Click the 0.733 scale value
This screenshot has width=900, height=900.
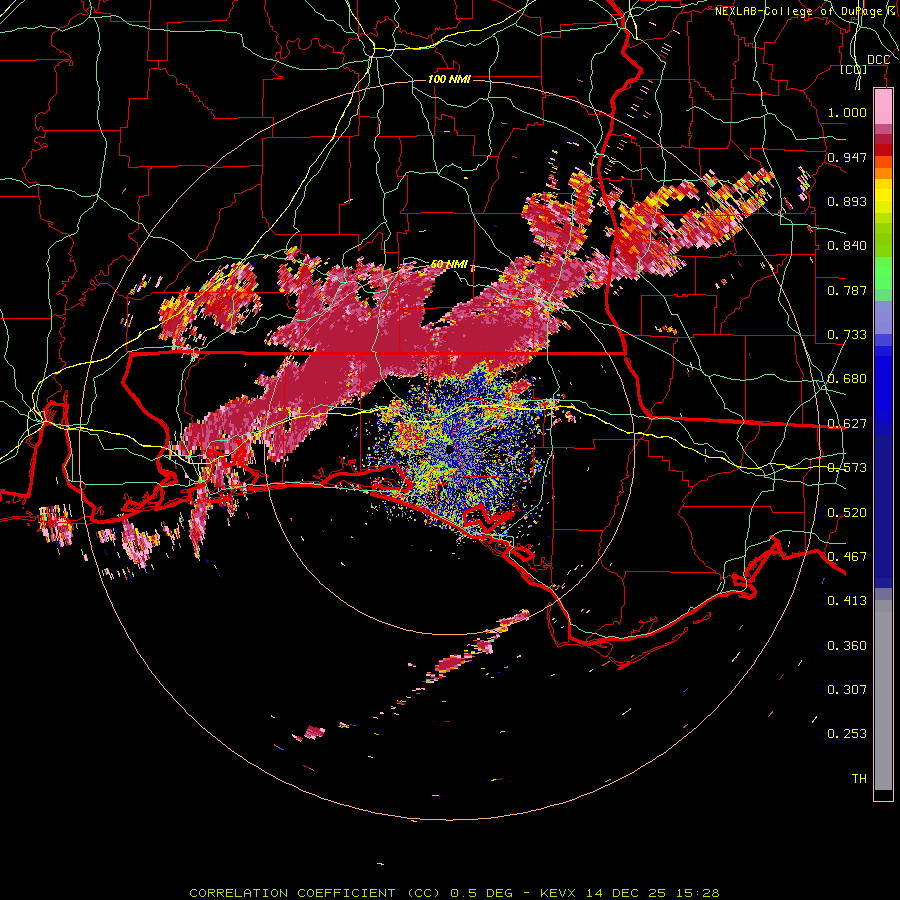pos(847,335)
